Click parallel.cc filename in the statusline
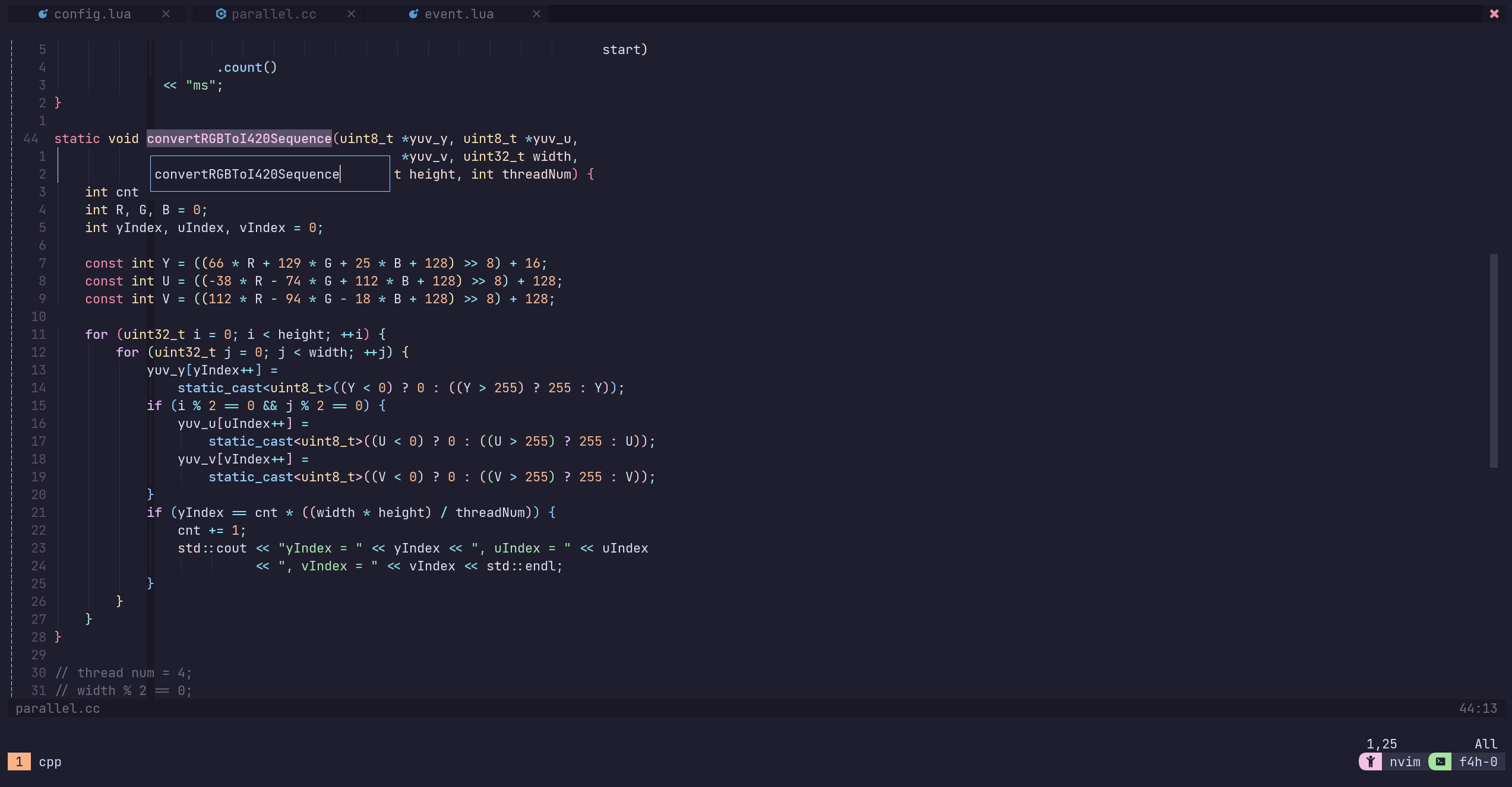1512x787 pixels. click(58, 708)
